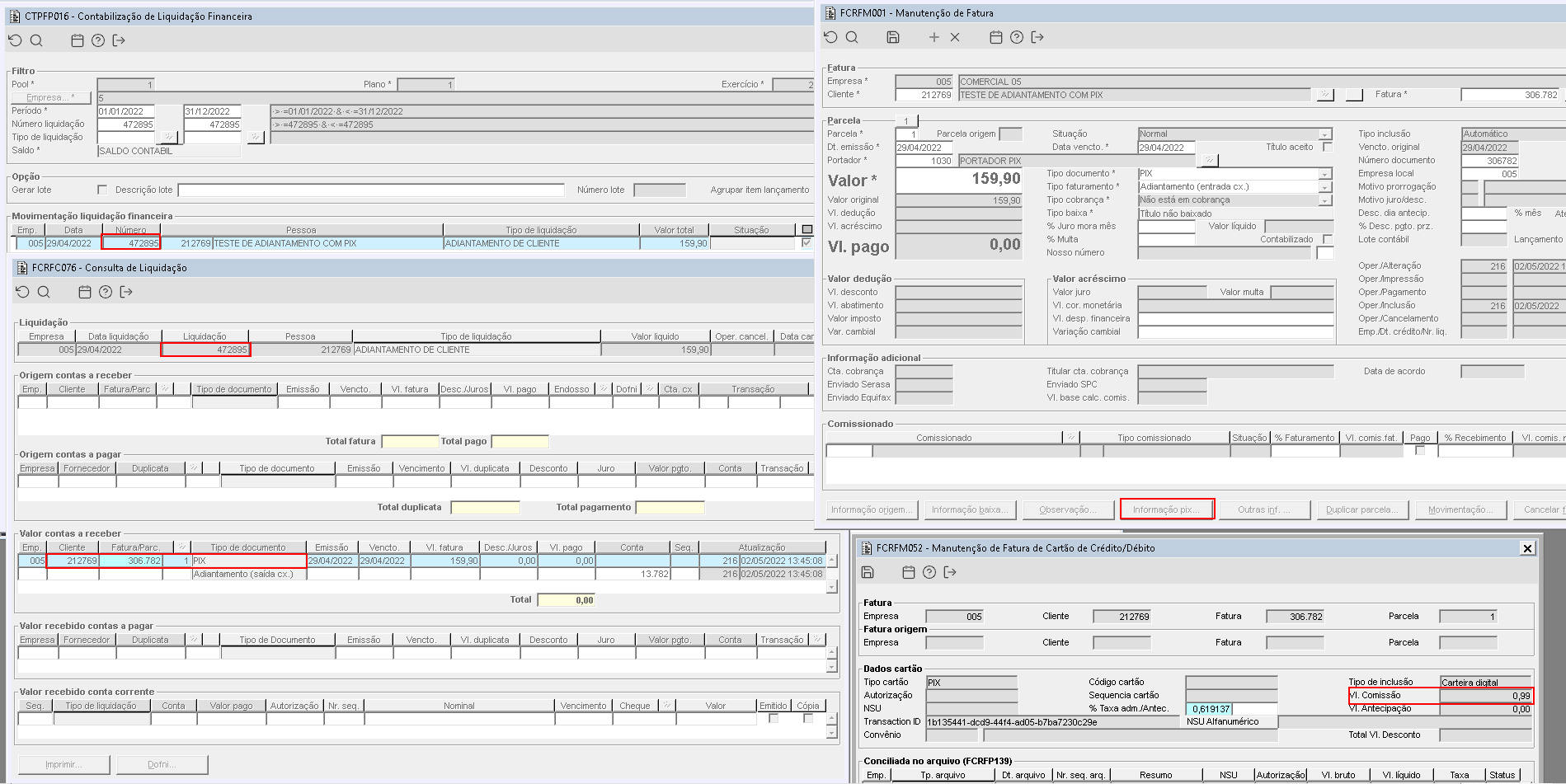Click the Descrição lote input field
The width and height of the screenshot is (1566, 784).
pos(371,190)
